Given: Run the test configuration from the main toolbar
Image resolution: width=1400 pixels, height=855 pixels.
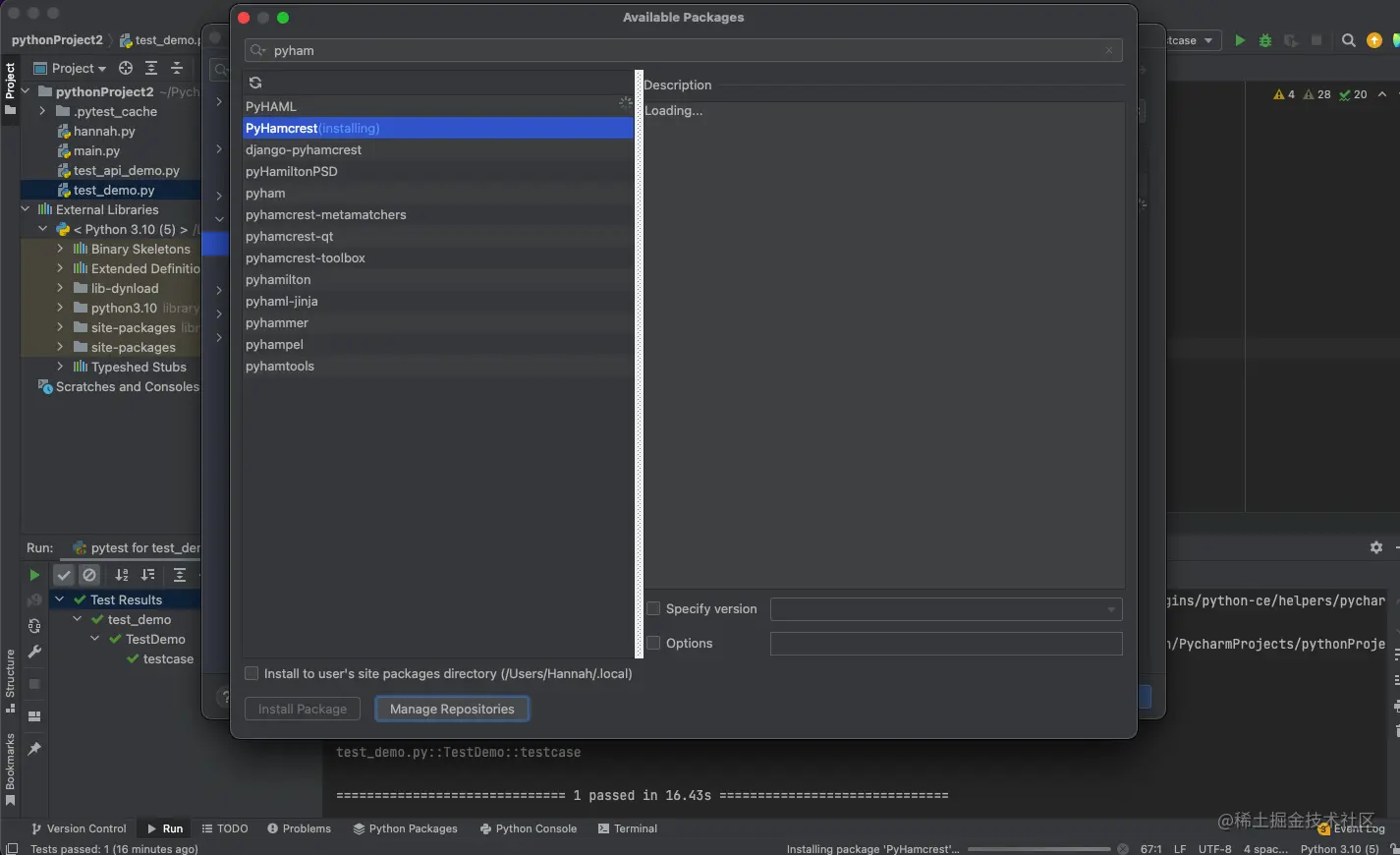Looking at the screenshot, I should 1240,40.
